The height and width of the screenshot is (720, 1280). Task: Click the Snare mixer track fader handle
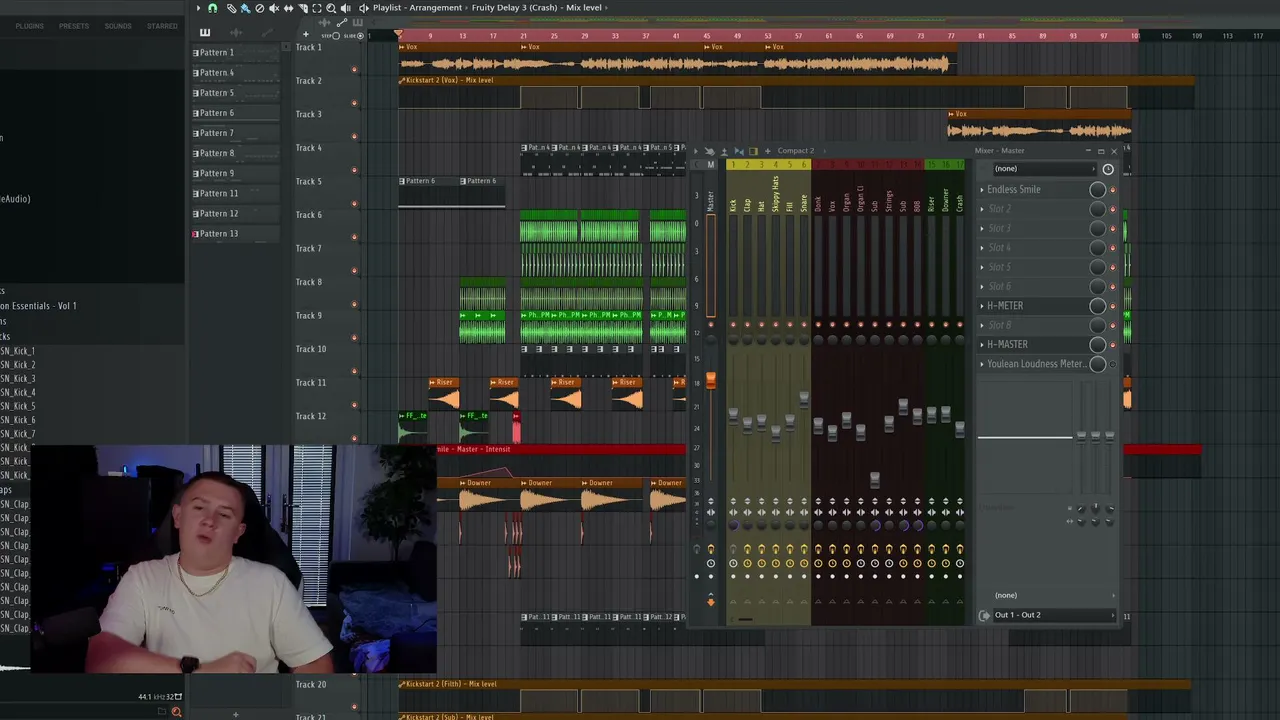pyautogui.click(x=803, y=398)
